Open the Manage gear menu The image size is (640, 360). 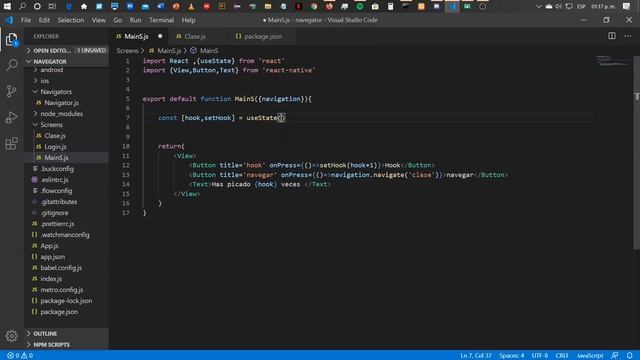coord(11,336)
